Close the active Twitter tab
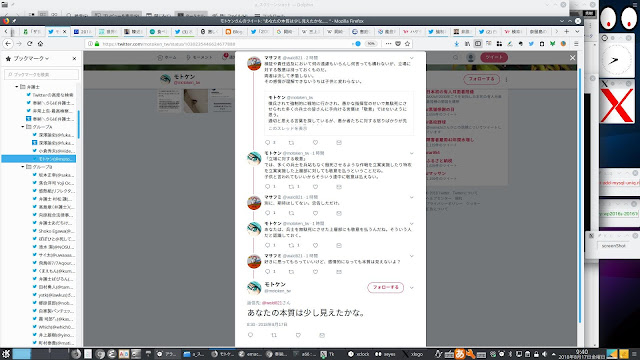Image resolution: width=640 pixels, height=360 pixels. tap(64, 31)
